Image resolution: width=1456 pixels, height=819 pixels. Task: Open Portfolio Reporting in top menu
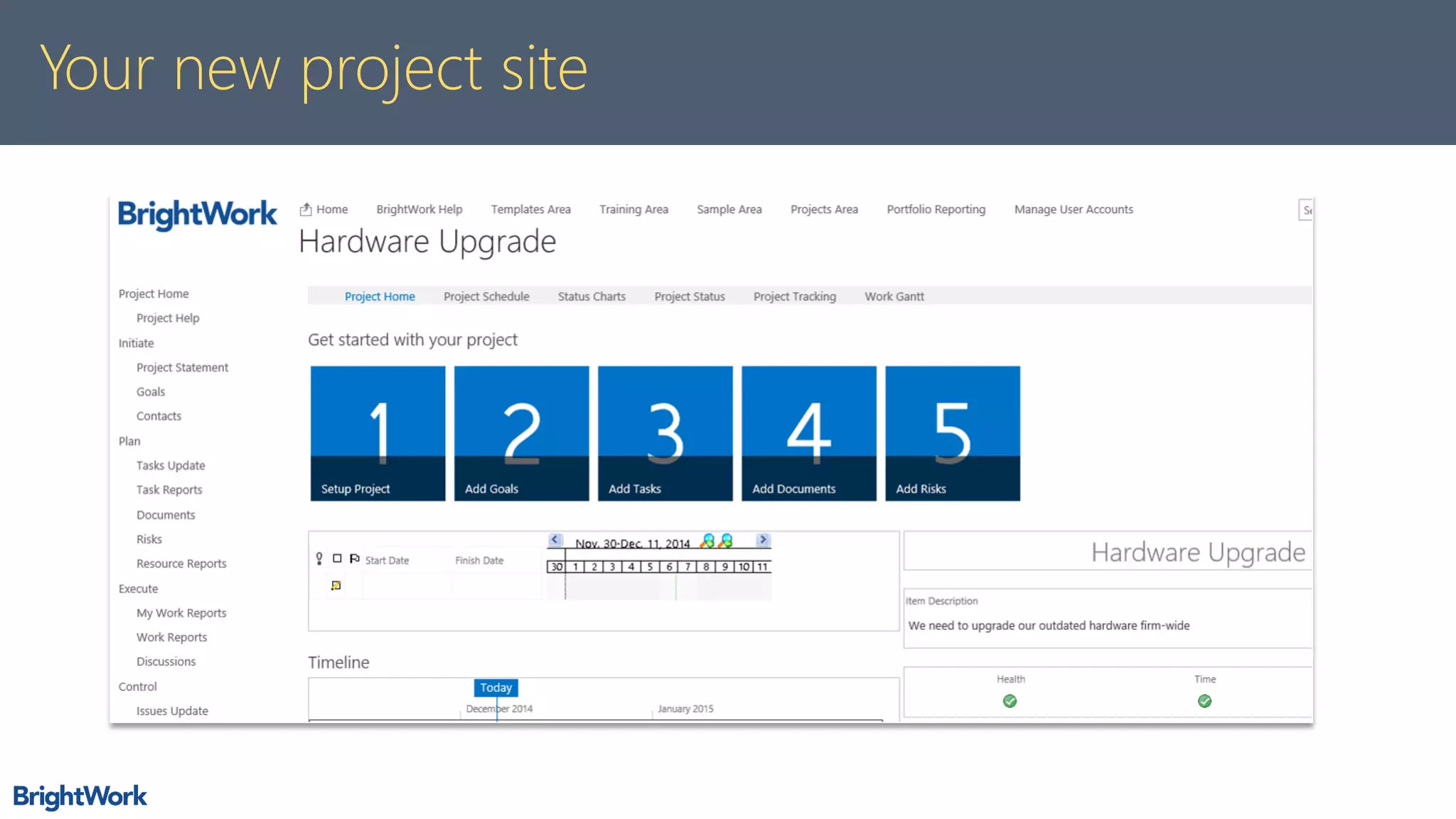coord(936,209)
